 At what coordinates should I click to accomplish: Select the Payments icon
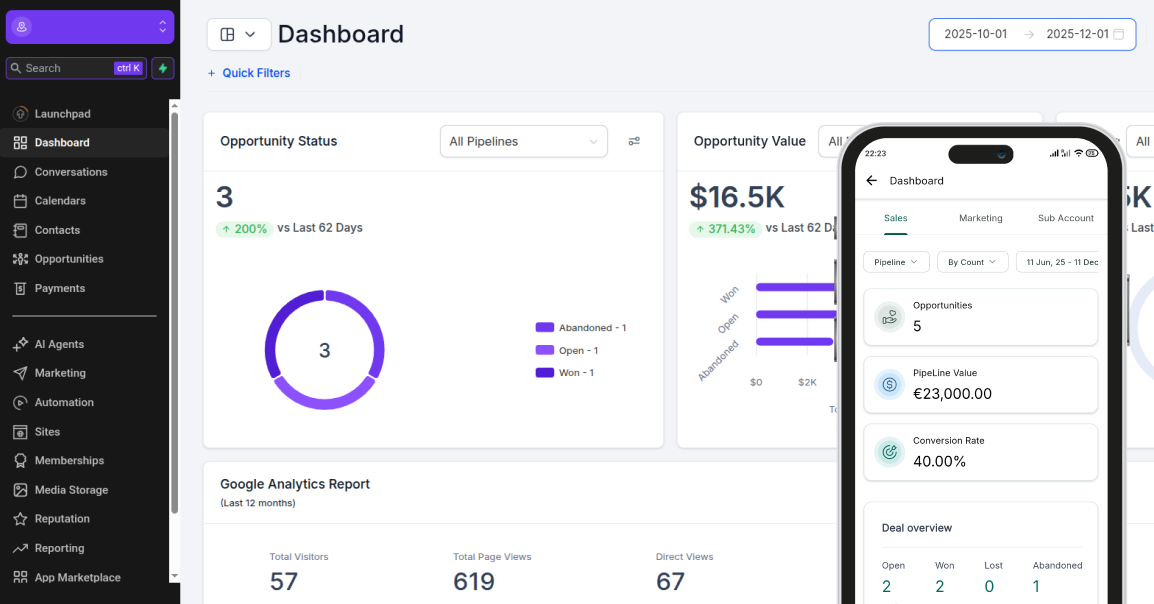pyautogui.click(x=20, y=288)
